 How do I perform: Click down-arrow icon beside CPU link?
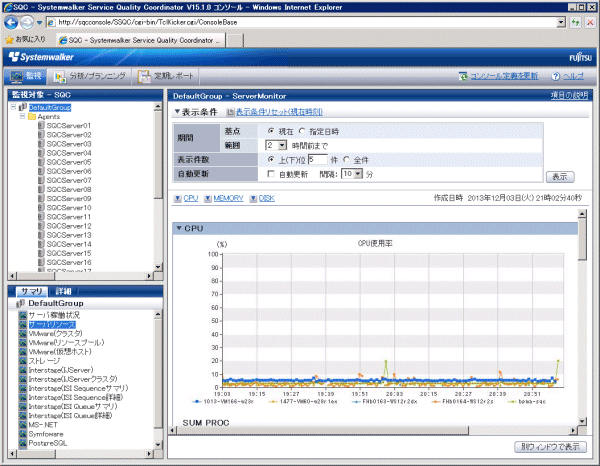click(178, 198)
